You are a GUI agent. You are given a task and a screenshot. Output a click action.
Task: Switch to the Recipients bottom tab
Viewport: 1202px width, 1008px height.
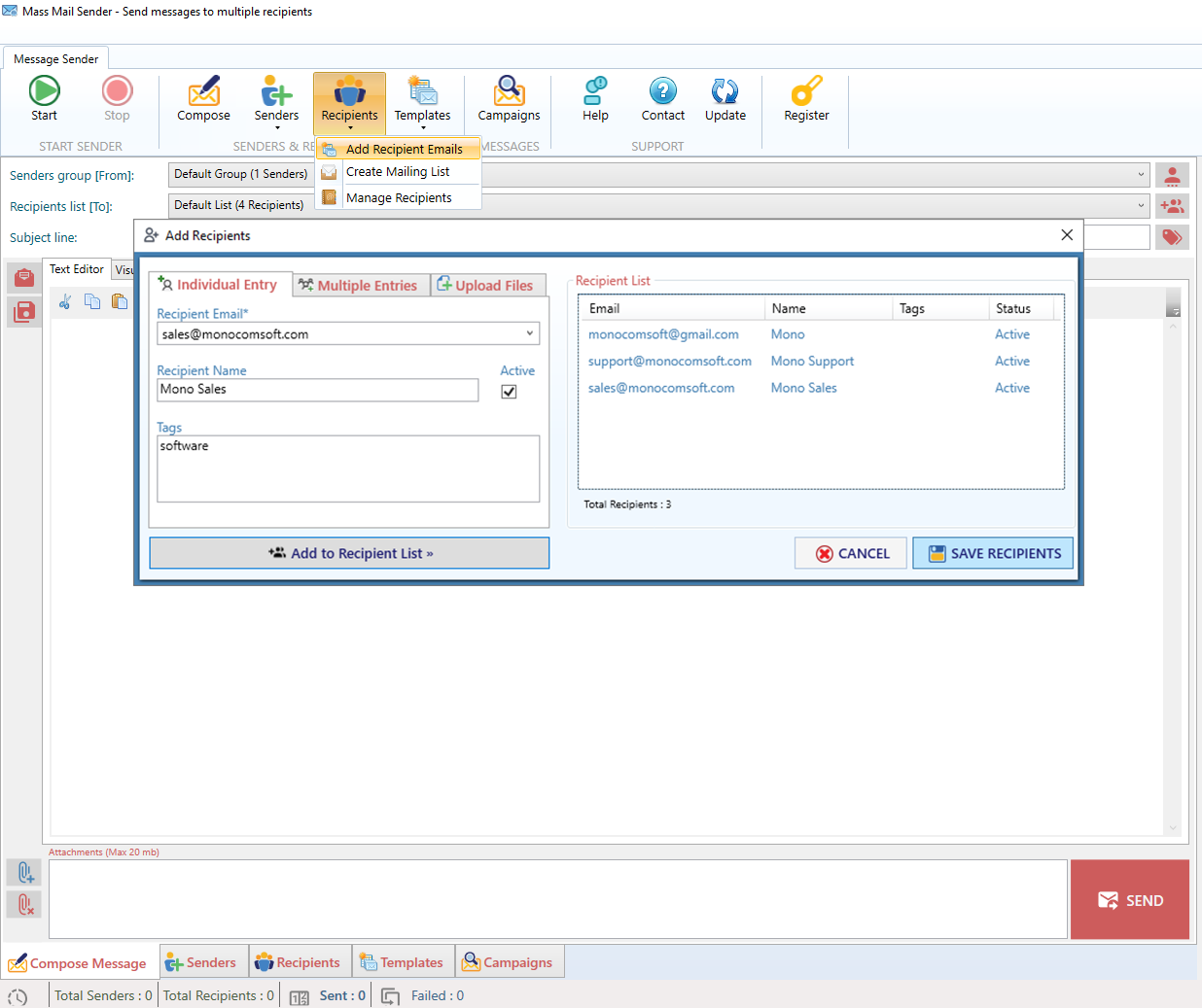[300, 963]
